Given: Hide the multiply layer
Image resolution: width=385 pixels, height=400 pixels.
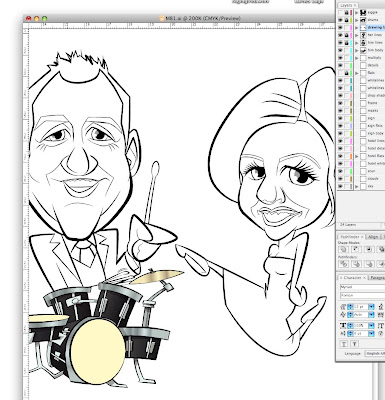Looking at the screenshot, I should coord(340,58).
